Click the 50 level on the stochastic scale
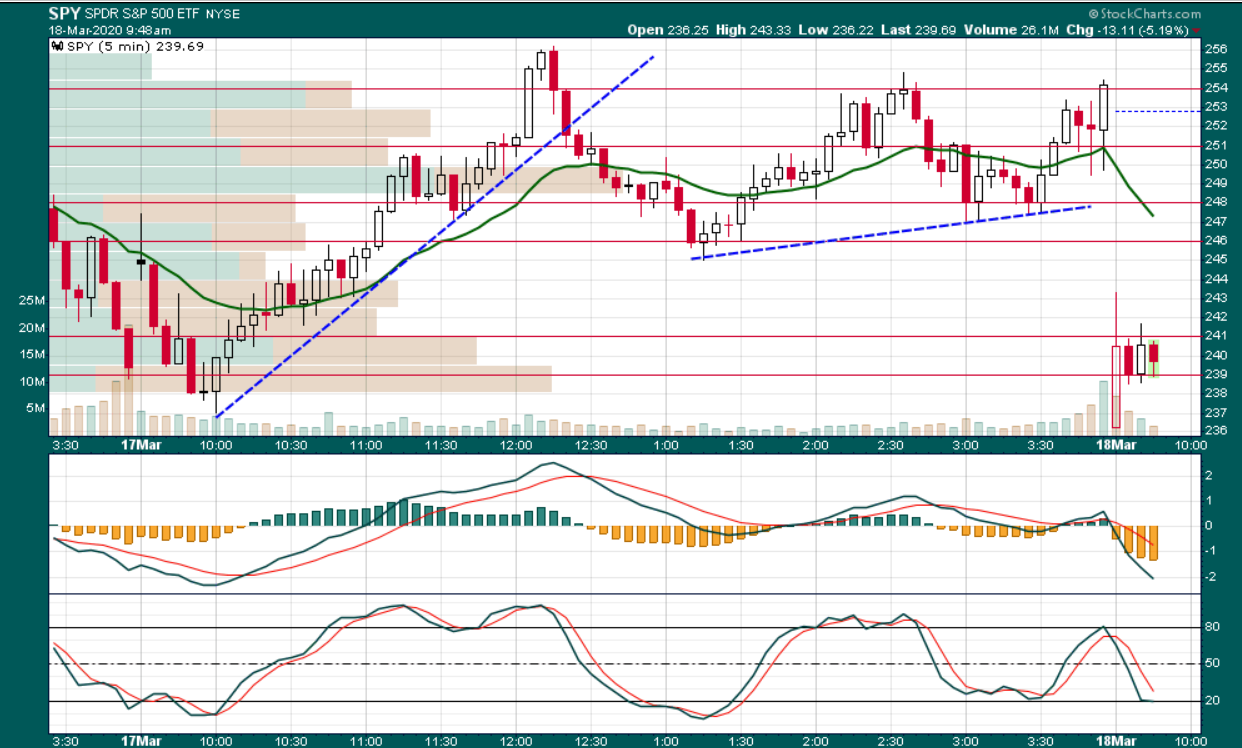The width and height of the screenshot is (1242, 748). pos(1211,664)
